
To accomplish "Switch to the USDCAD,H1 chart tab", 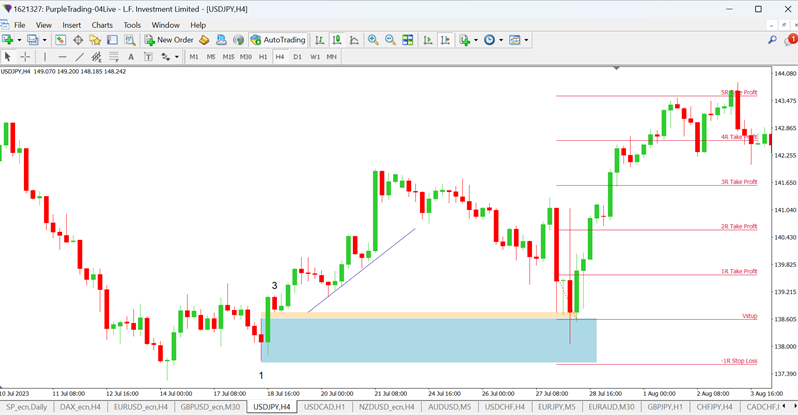I will point(324,407).
